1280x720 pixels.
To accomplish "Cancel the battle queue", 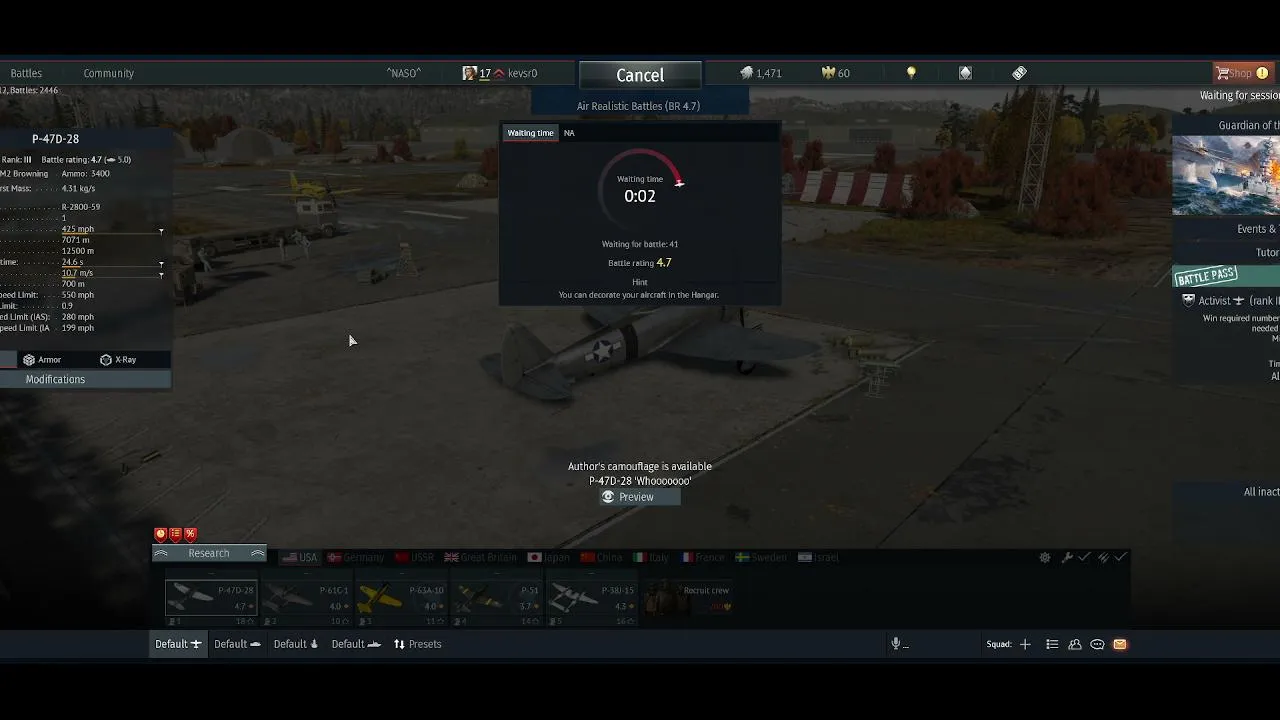I will click(640, 75).
